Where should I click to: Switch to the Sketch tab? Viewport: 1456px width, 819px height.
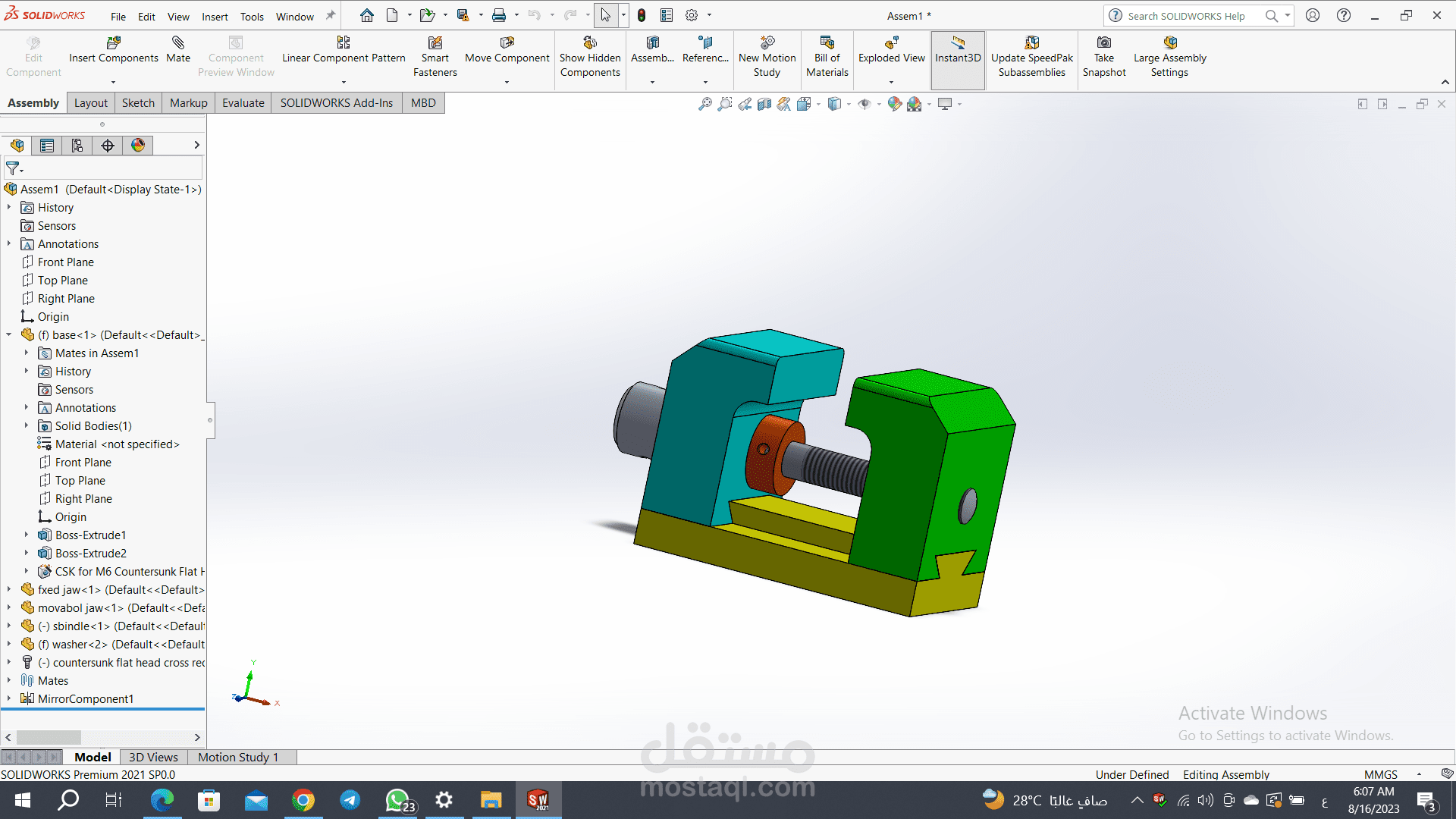138,103
